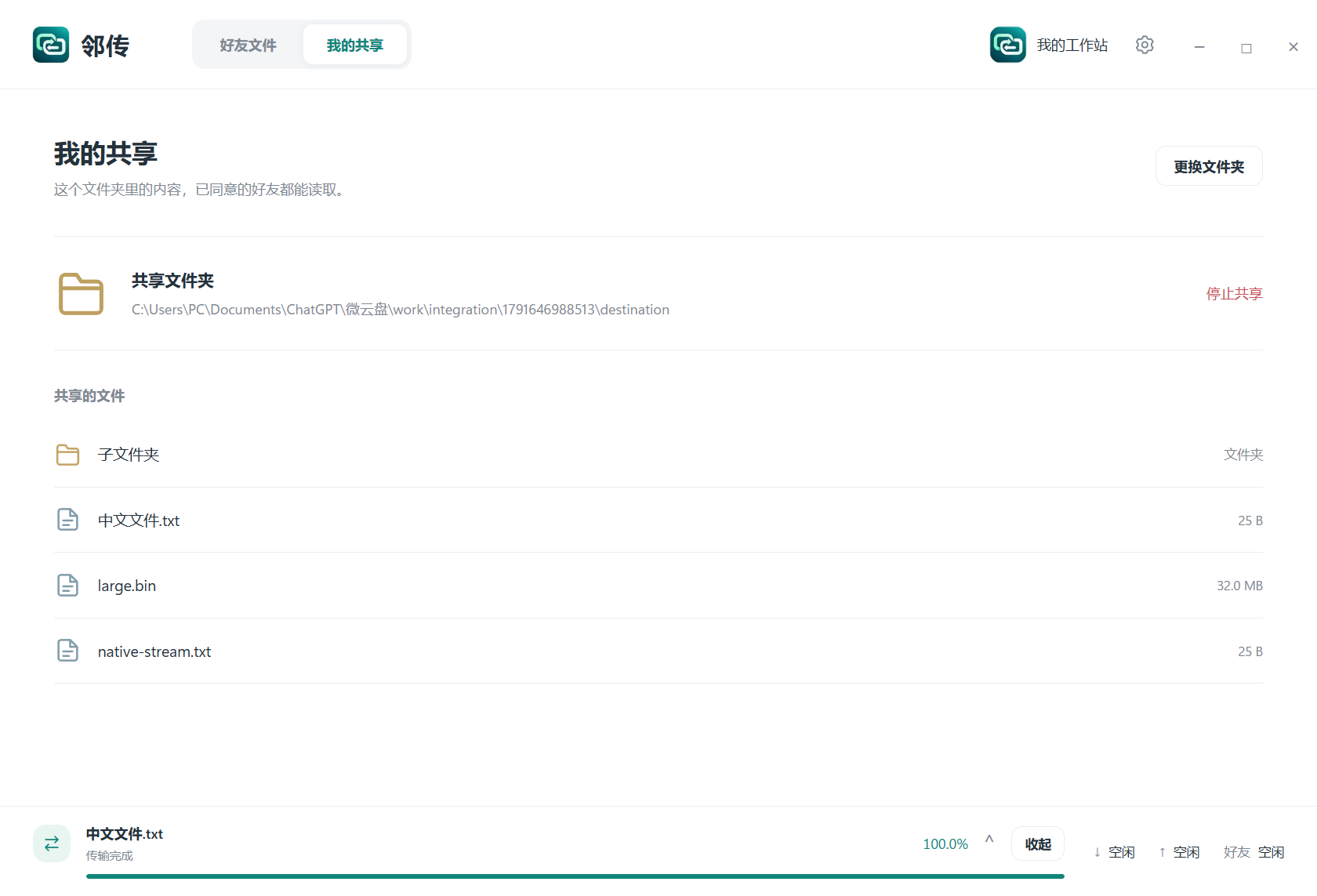Click the 更换文件夹 button
Screen dimensions: 1317x896
[1209, 166]
